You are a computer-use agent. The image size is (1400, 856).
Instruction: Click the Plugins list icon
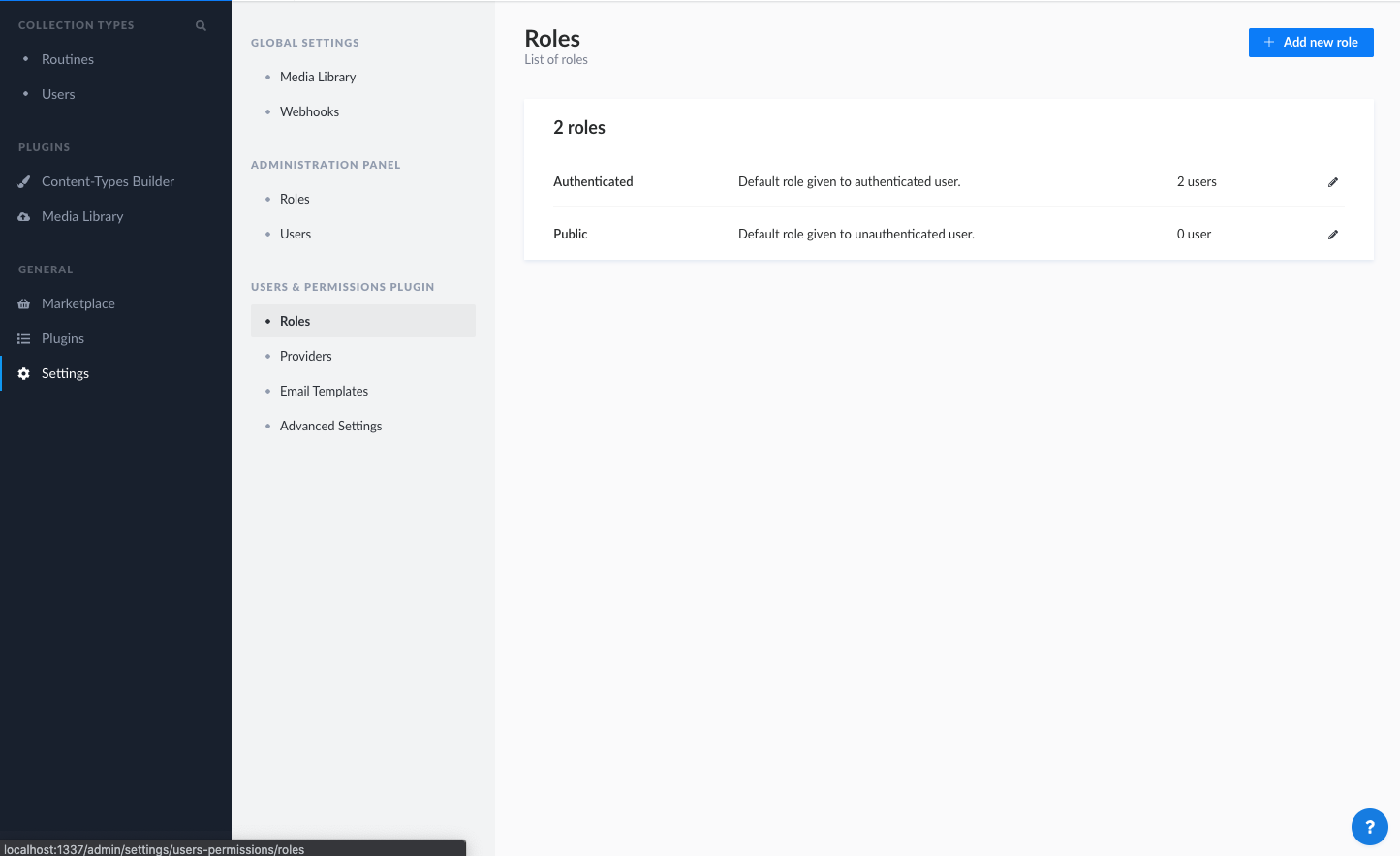pos(24,339)
